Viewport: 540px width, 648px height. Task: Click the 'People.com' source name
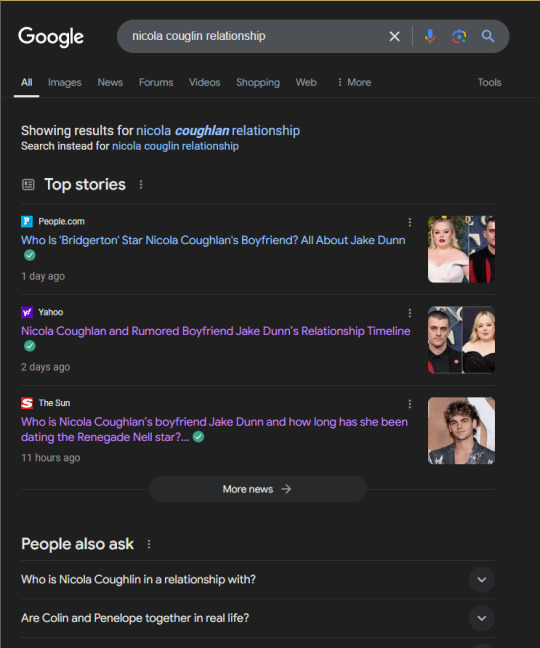[x=62, y=222]
